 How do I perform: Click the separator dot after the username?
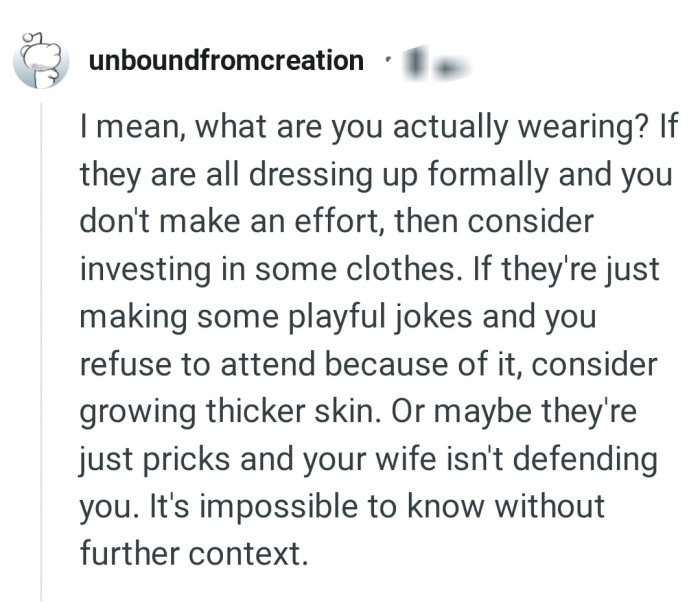[x=386, y=61]
